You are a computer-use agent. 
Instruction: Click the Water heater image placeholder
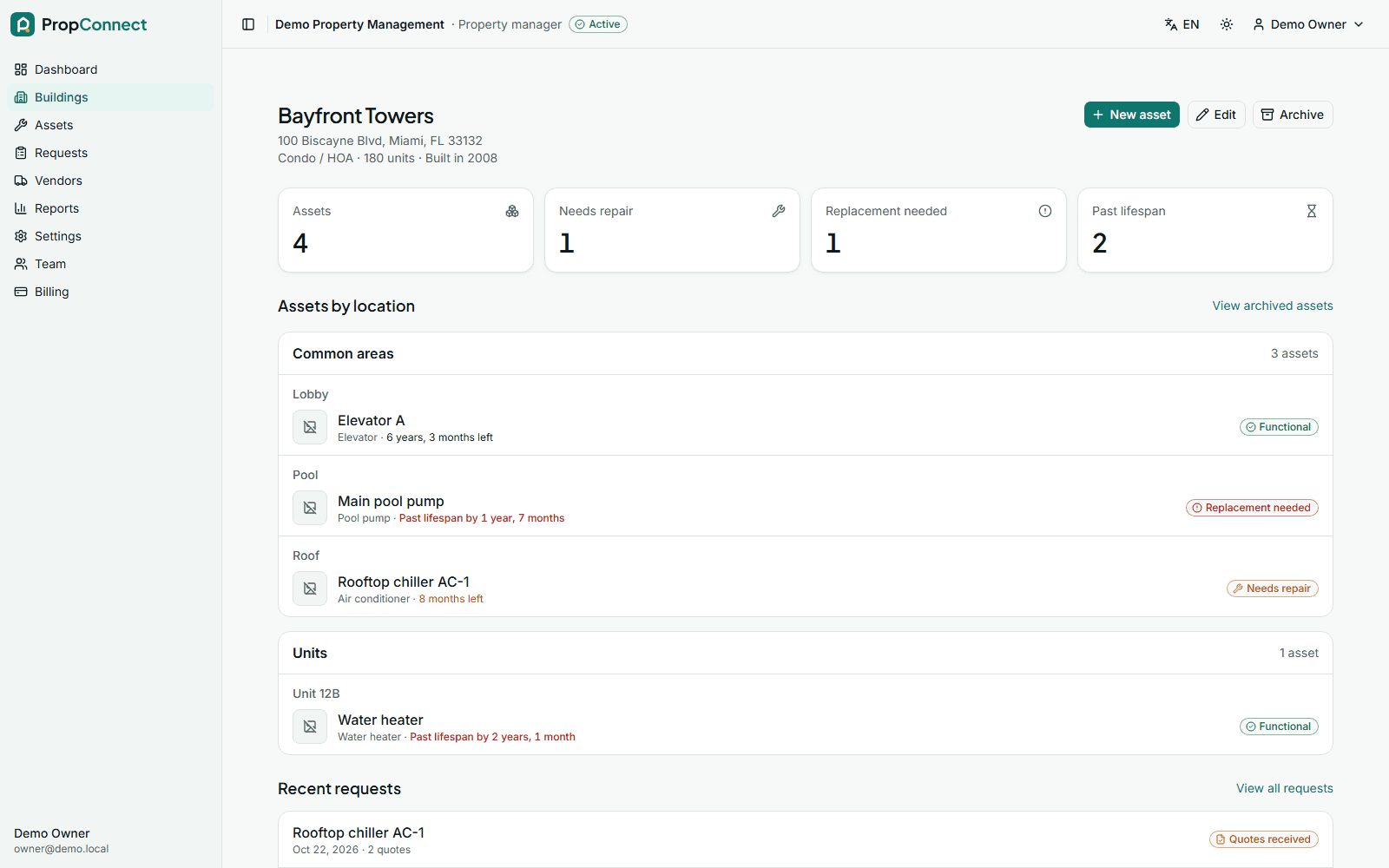click(310, 727)
